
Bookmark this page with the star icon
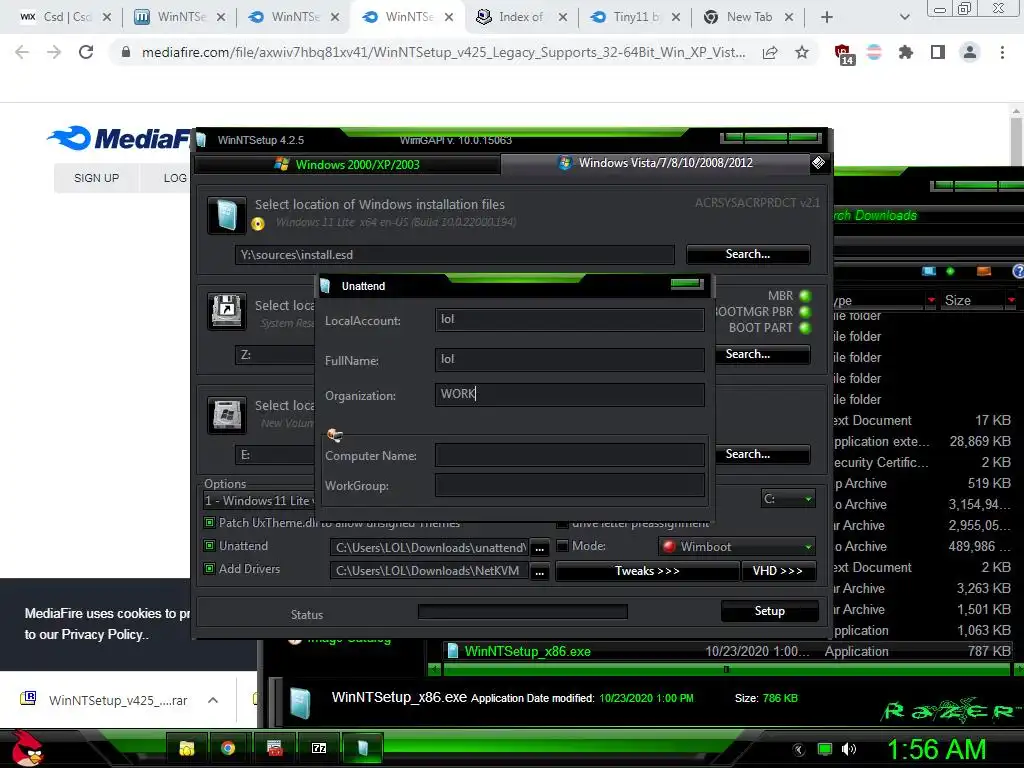pos(802,52)
